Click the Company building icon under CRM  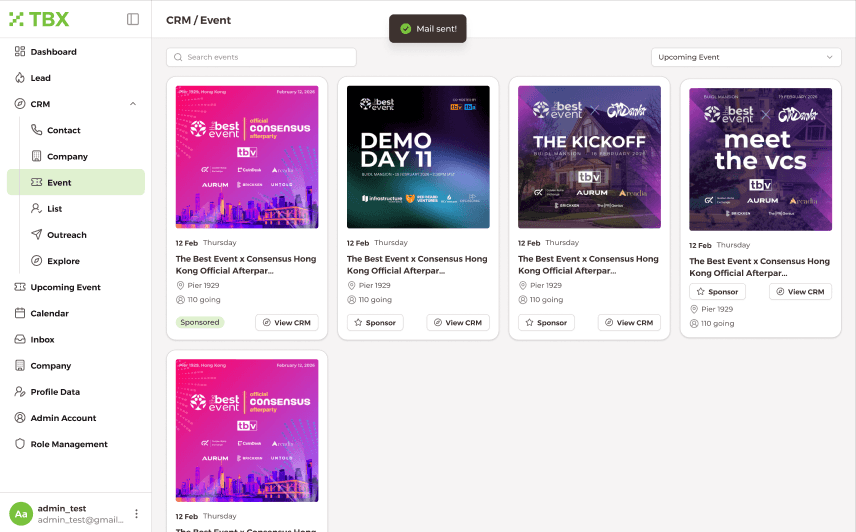pyautogui.click(x=37, y=156)
